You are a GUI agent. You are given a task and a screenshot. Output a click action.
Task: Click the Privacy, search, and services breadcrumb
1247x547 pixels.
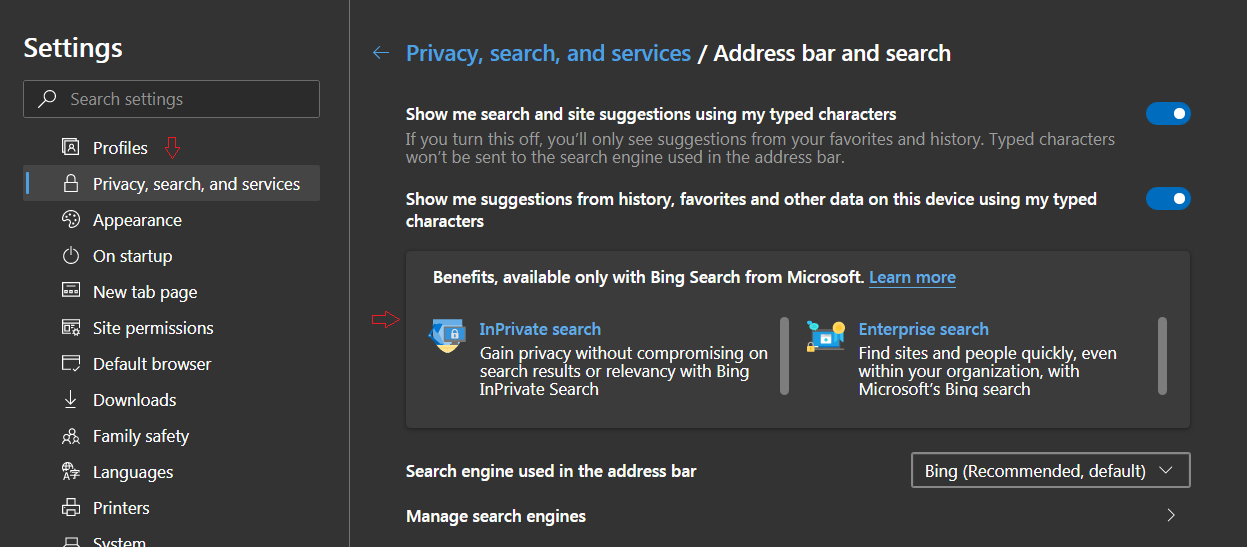coord(548,53)
